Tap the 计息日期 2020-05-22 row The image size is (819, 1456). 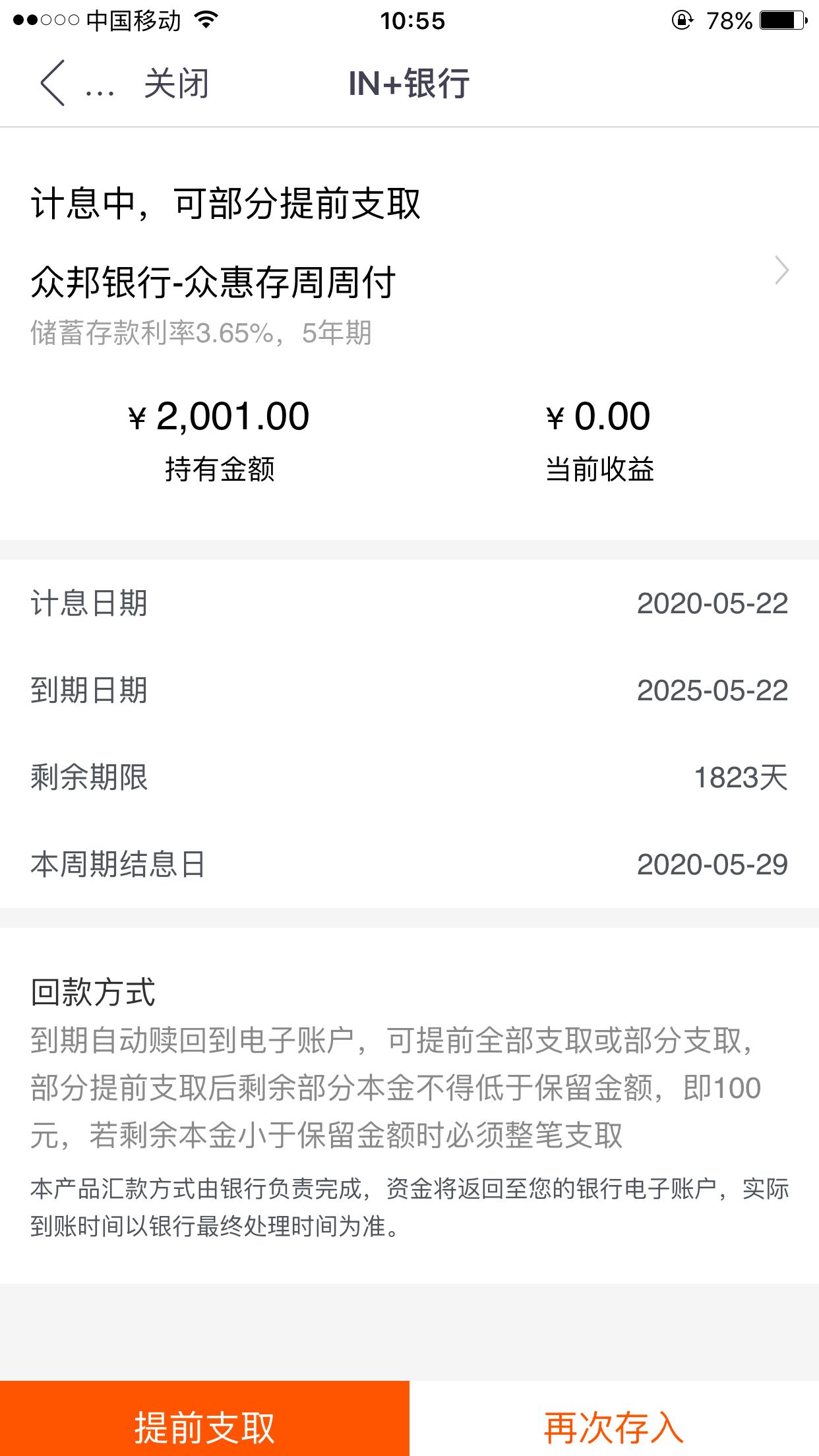(409, 603)
